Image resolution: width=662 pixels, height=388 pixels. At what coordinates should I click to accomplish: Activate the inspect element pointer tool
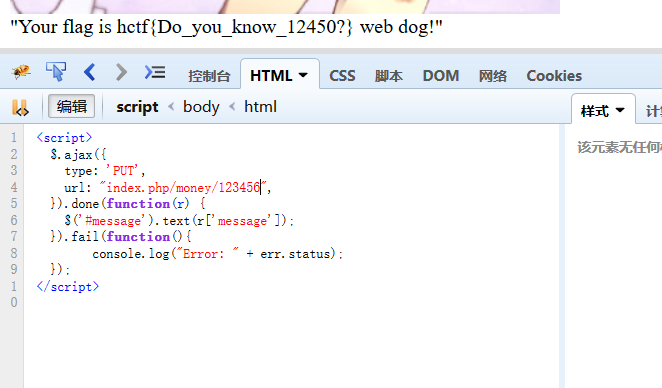[x=56, y=72]
